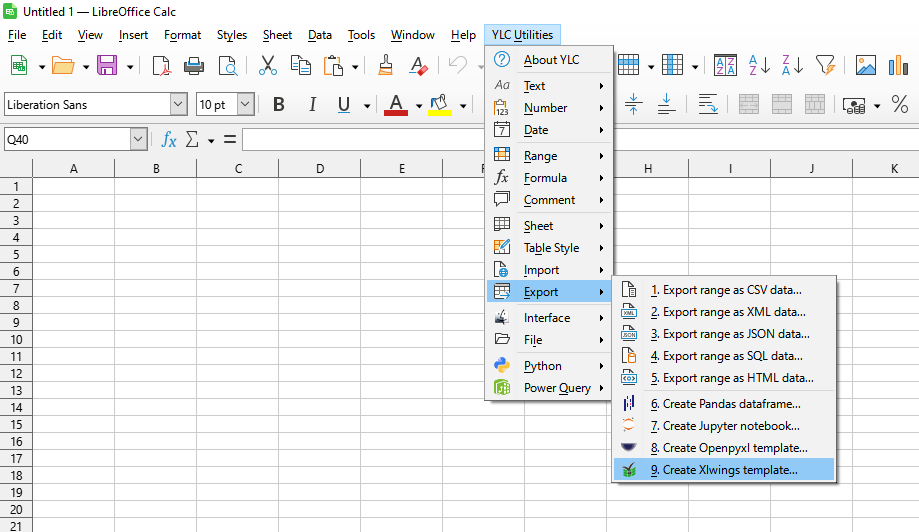This screenshot has height=532, width=919.
Task: Apply the yellow highlighting color
Action: coord(439,105)
